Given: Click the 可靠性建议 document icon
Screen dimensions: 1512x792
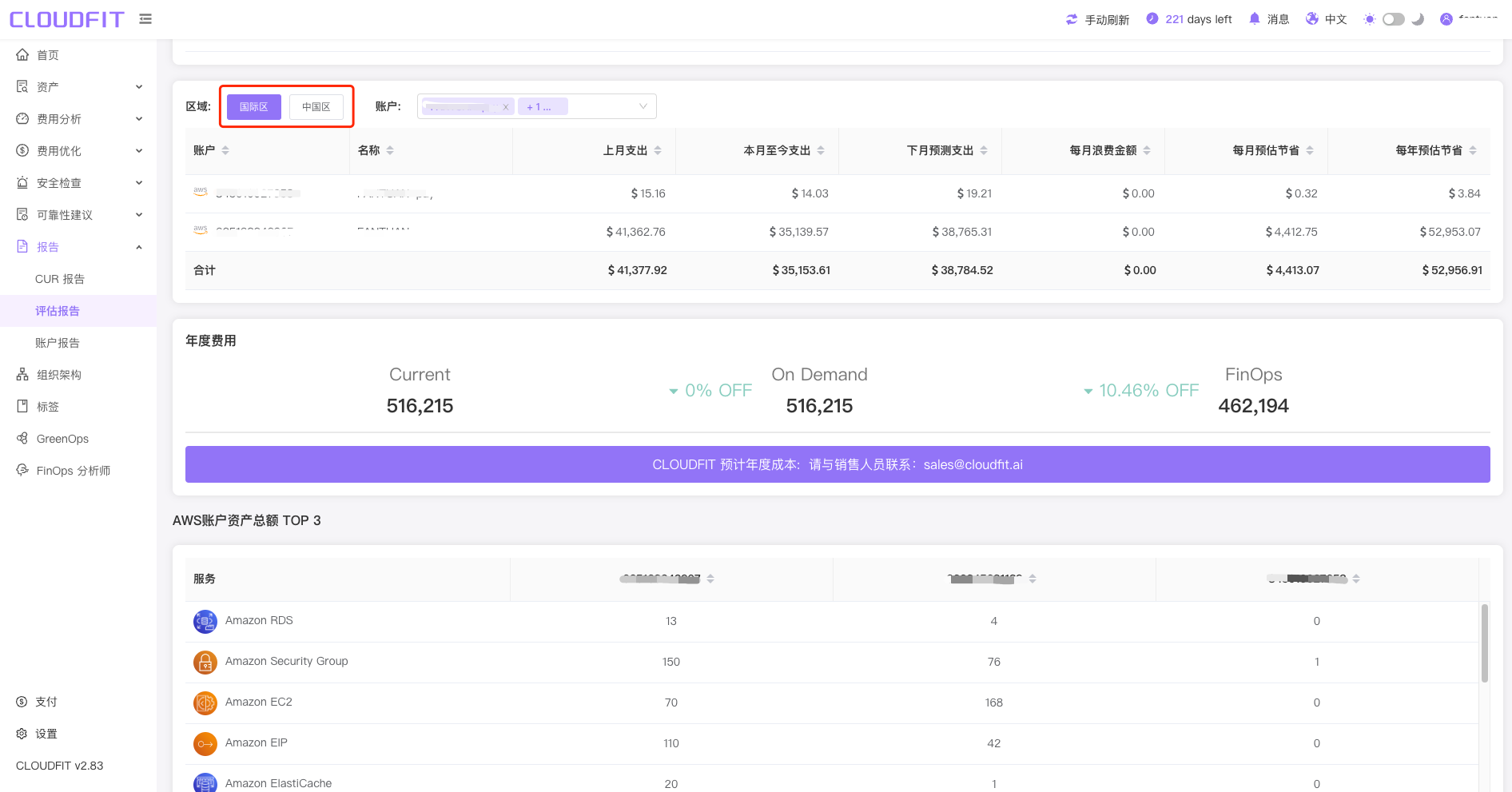Looking at the screenshot, I should [22, 214].
